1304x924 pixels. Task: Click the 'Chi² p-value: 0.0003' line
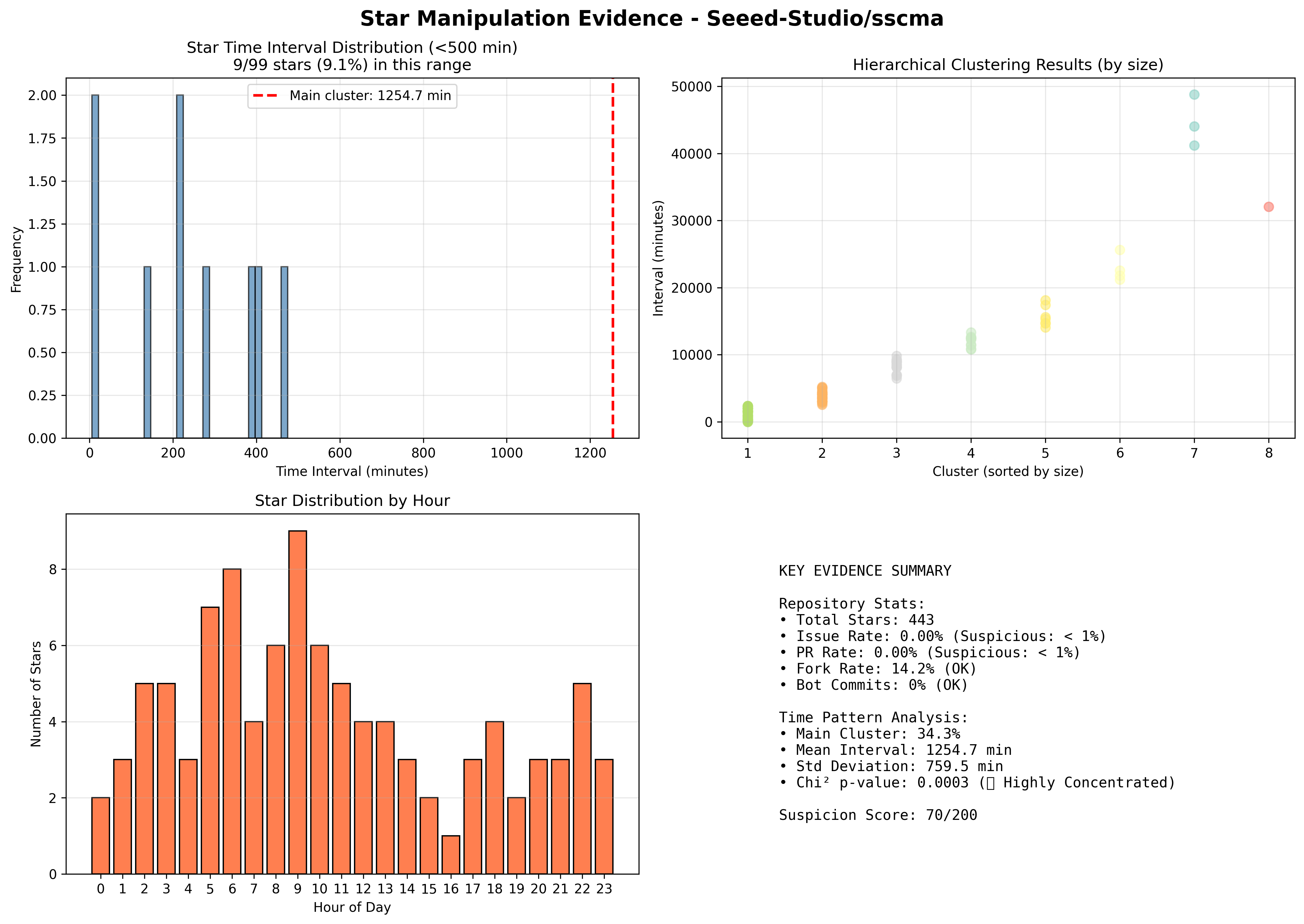(977, 783)
